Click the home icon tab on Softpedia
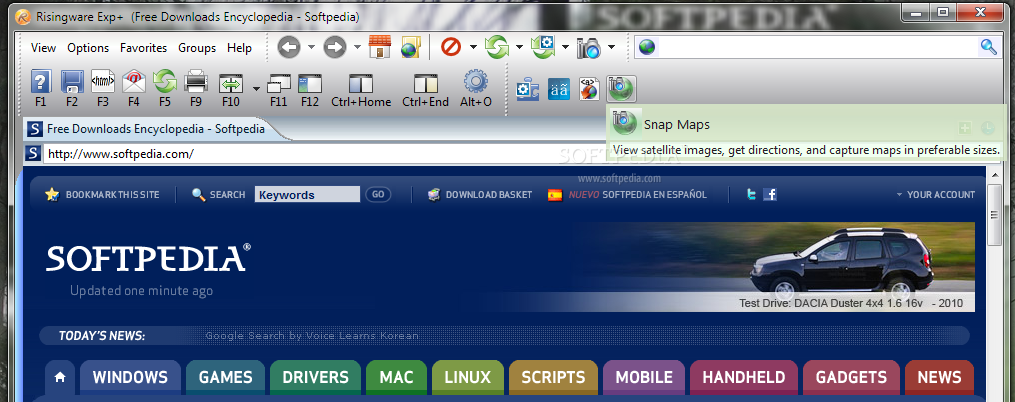1015x402 pixels. pos(60,377)
